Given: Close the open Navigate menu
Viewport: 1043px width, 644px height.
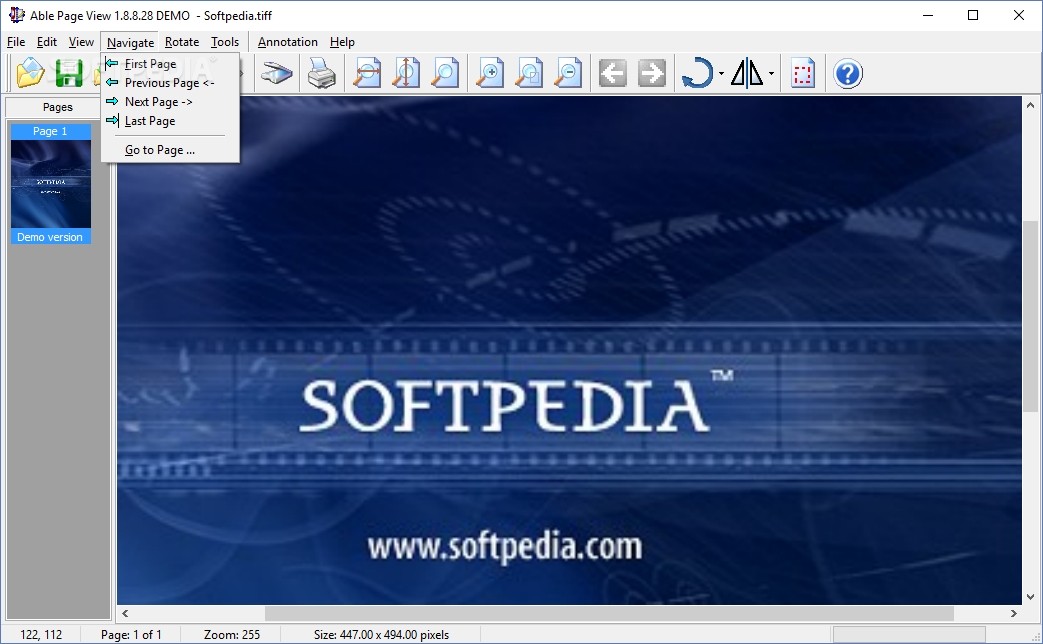Looking at the screenshot, I should coord(130,42).
